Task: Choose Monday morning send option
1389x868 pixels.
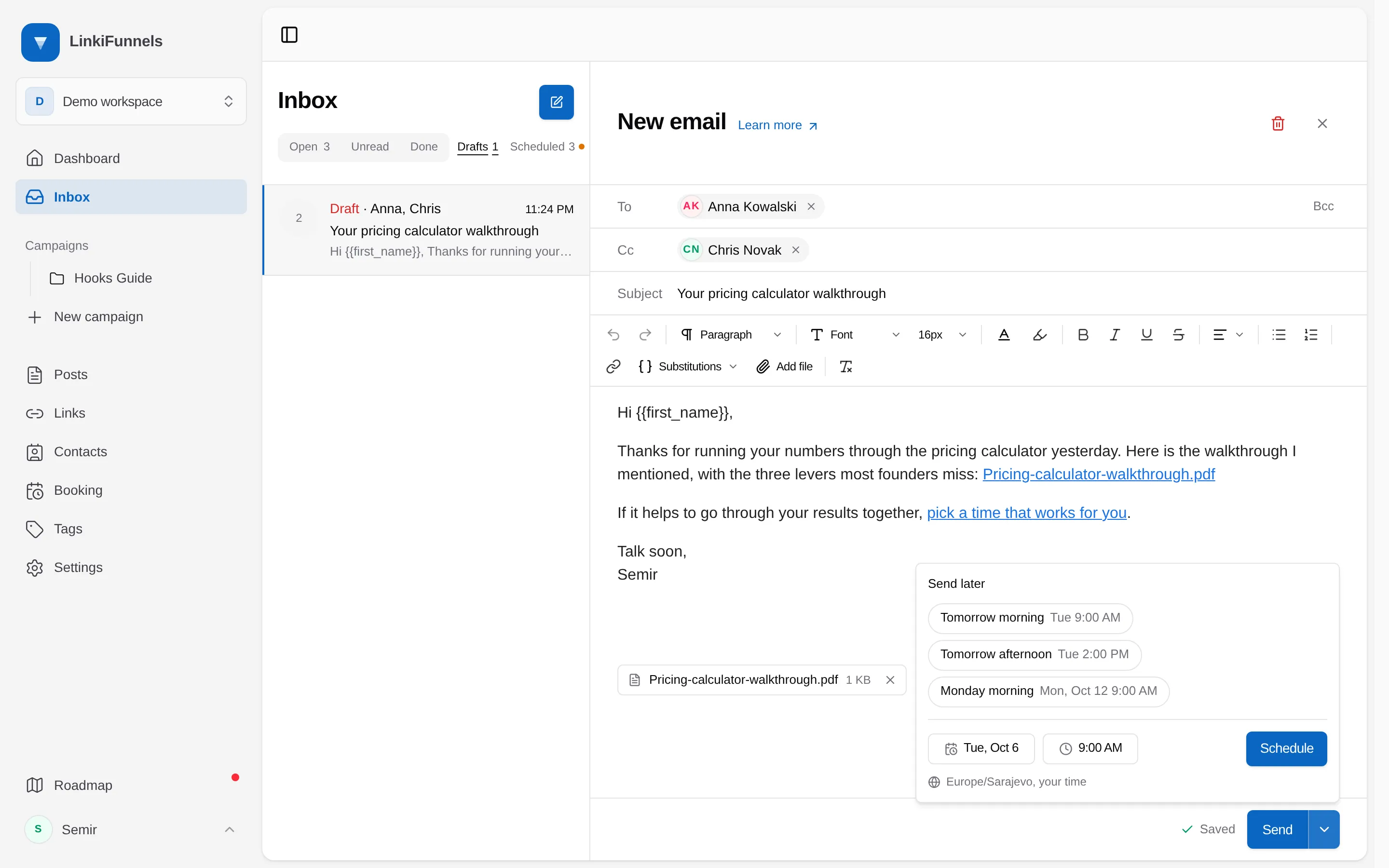Action: (1048, 691)
